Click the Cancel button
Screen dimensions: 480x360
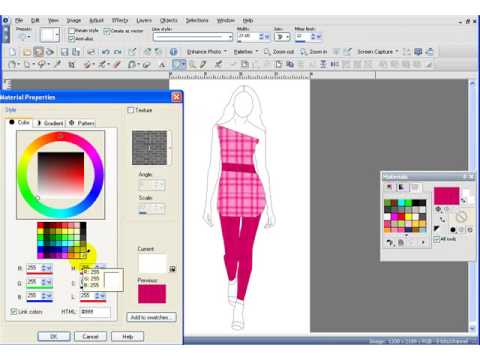click(x=90, y=336)
